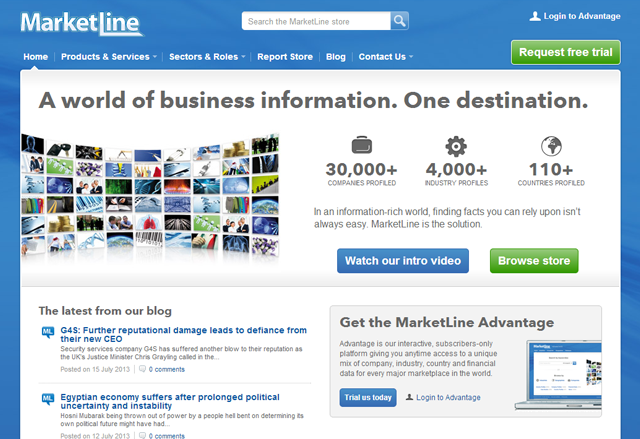Click the comment bubble icon for 12 July post

[x=142, y=436]
